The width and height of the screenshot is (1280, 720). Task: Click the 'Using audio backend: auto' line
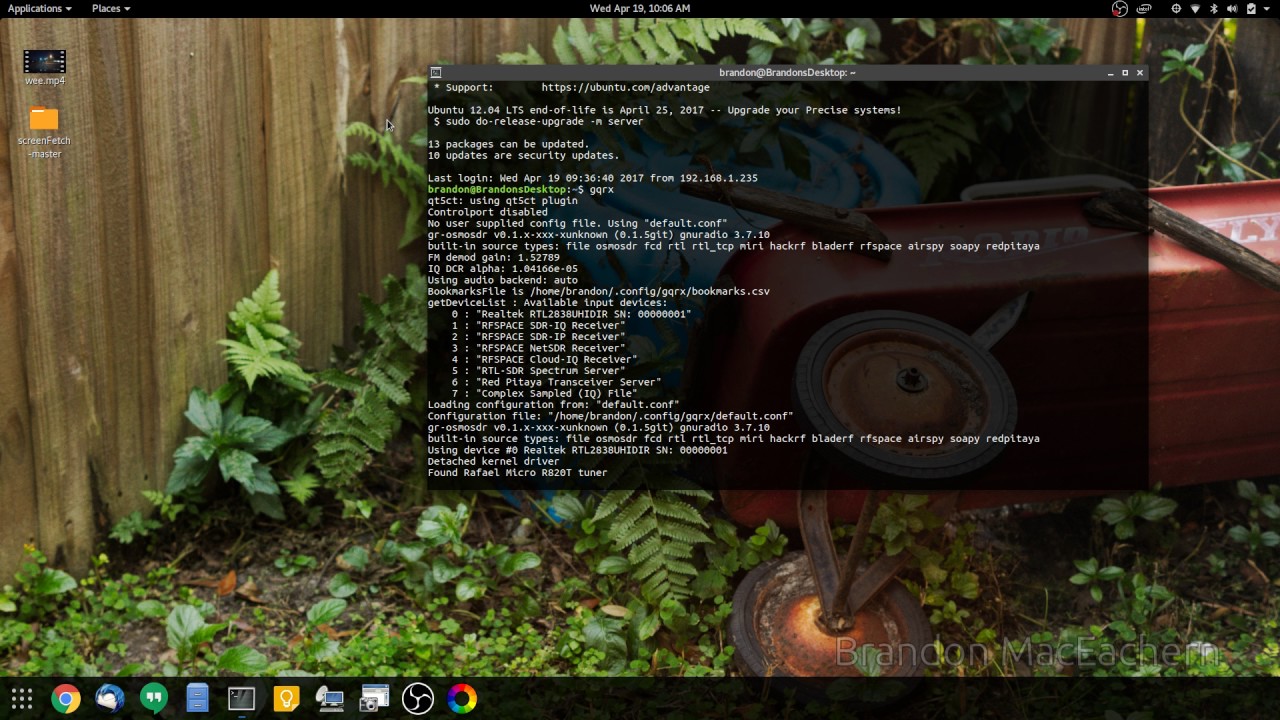pos(503,280)
